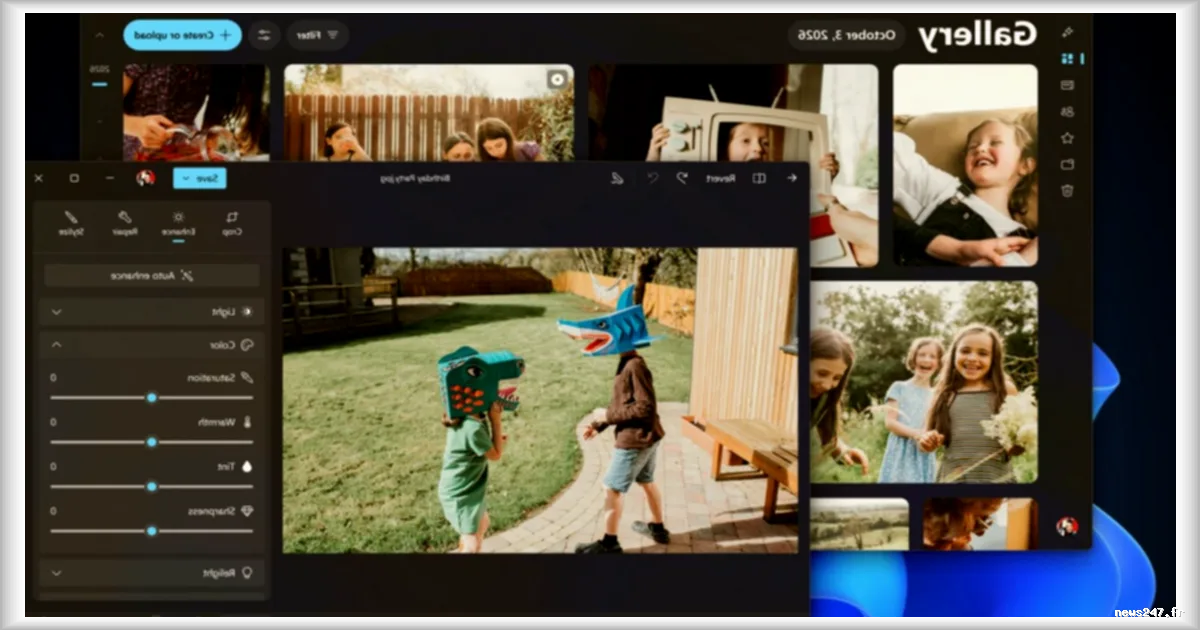Expand the Relight section
The height and width of the screenshot is (630, 1200).
click(x=152, y=573)
